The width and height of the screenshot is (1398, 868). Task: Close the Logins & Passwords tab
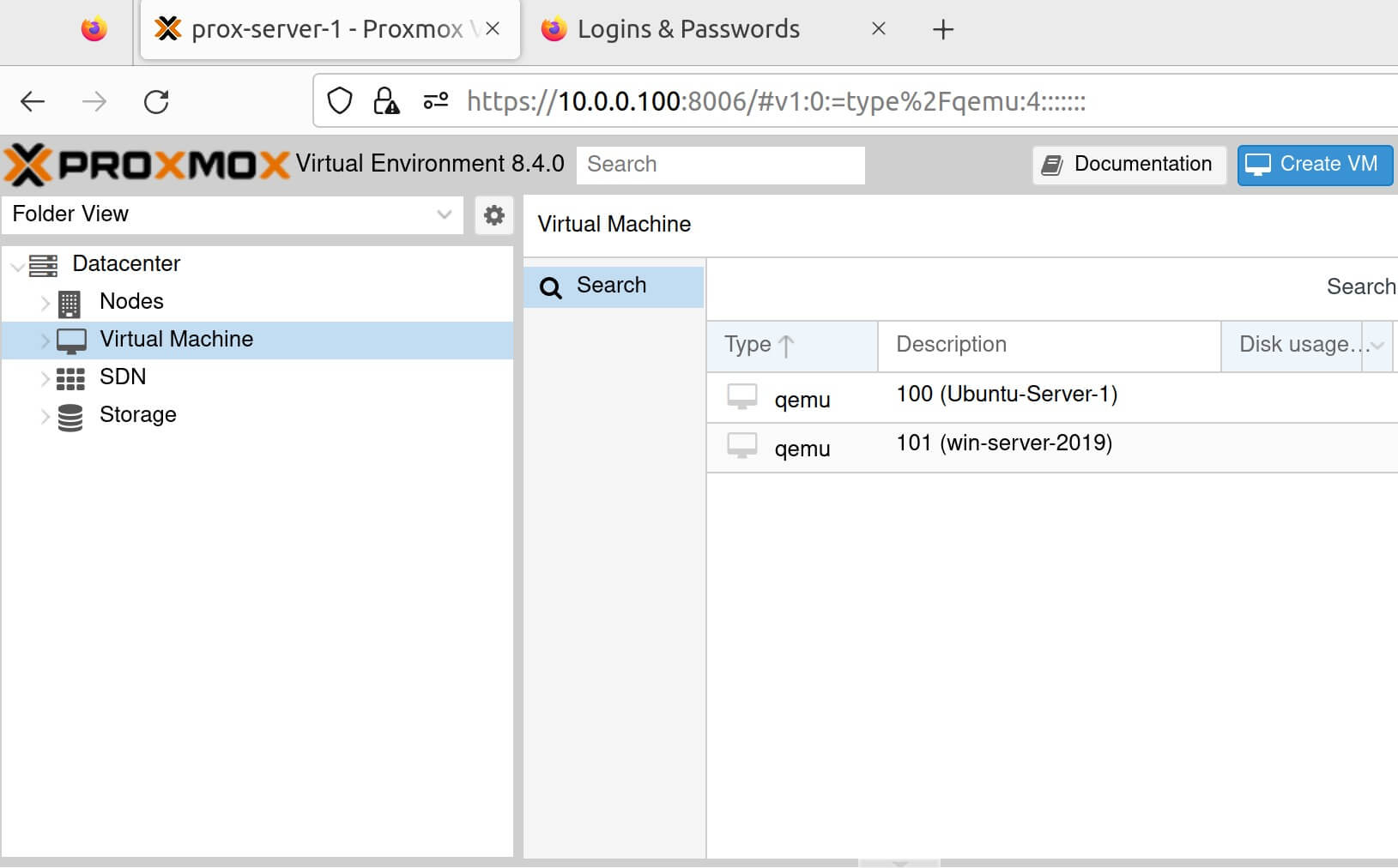(878, 28)
